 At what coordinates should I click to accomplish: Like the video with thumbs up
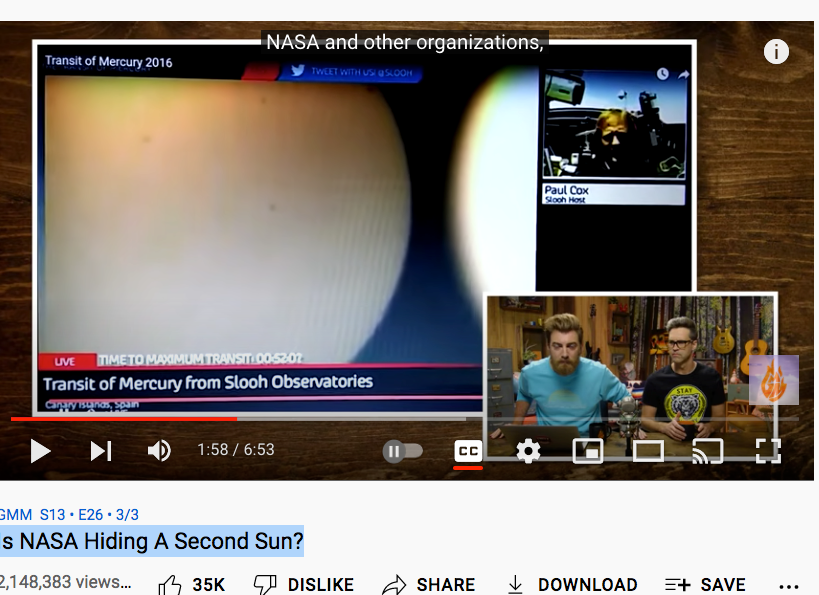click(x=192, y=585)
